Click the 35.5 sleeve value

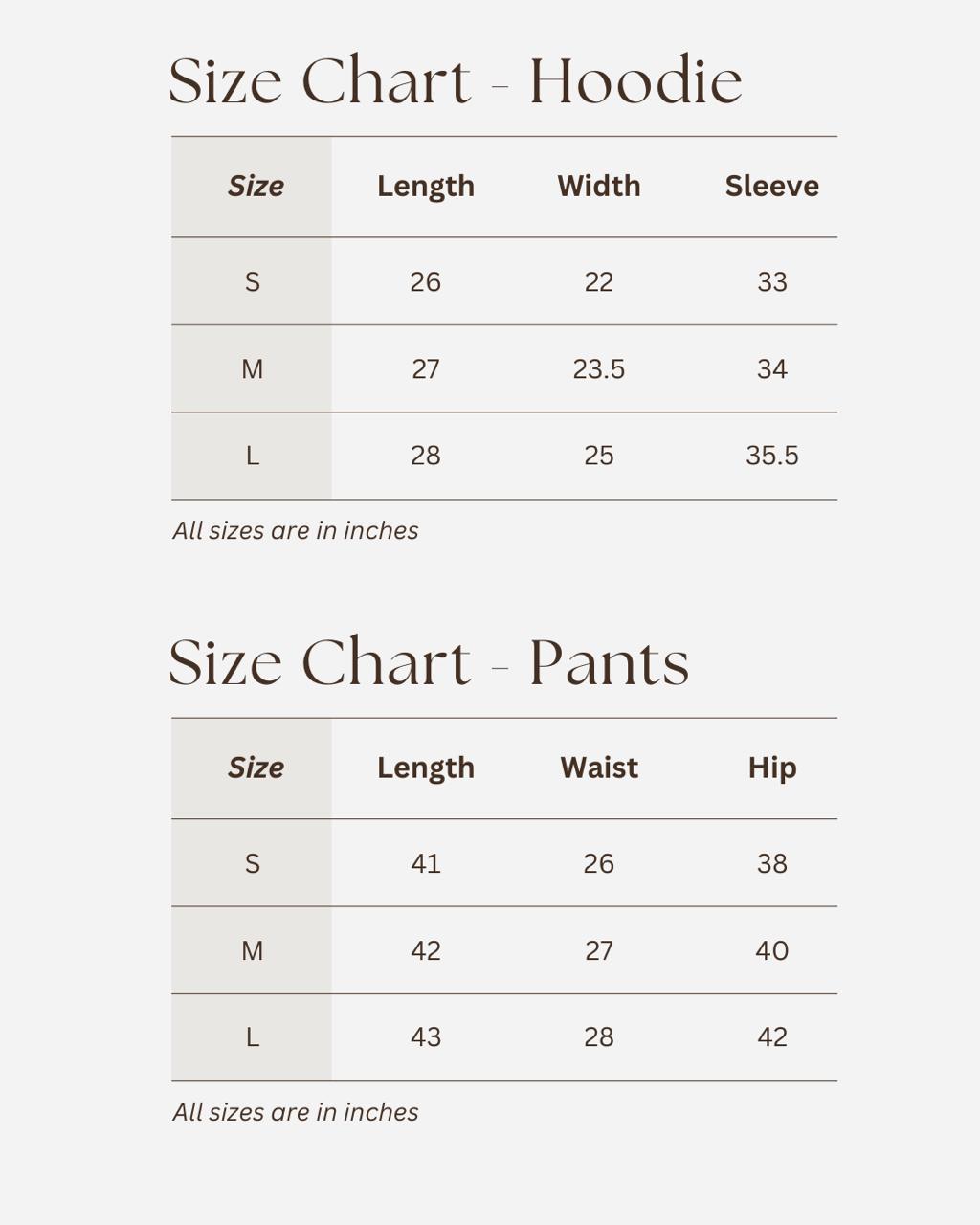tap(771, 456)
